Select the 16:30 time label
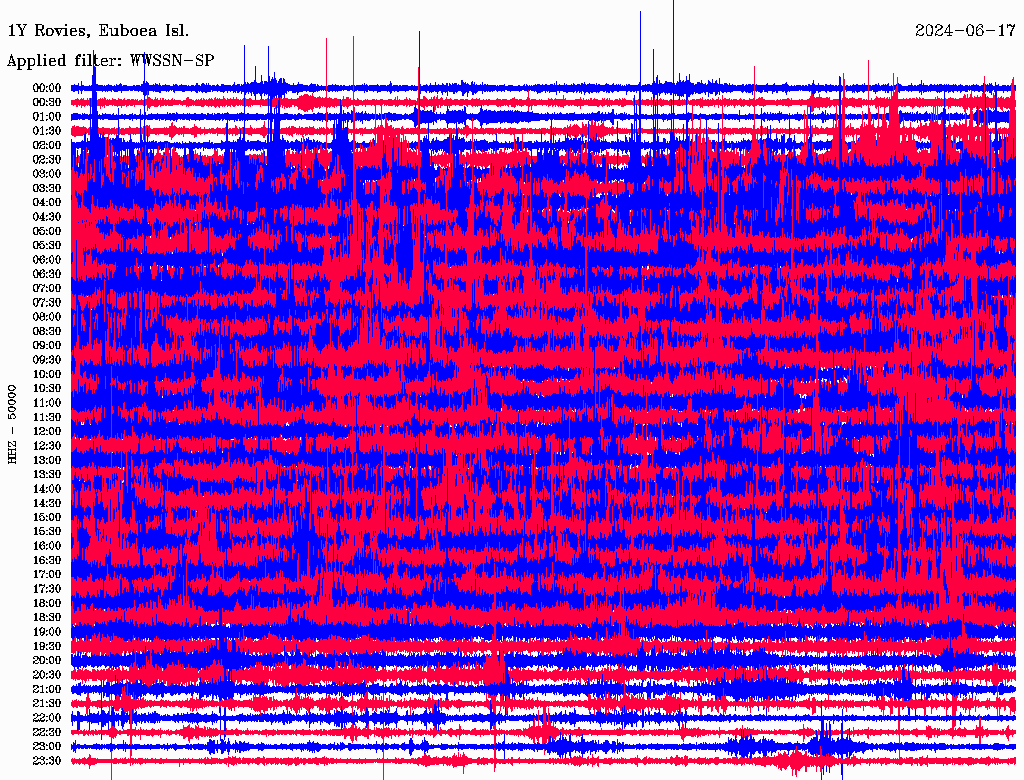1024x780 pixels. pyautogui.click(x=47, y=561)
